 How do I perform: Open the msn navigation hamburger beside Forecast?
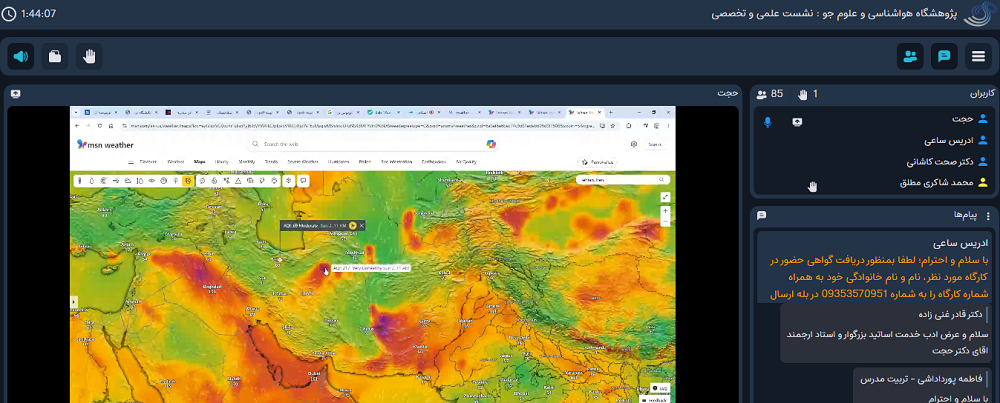[x=131, y=163]
